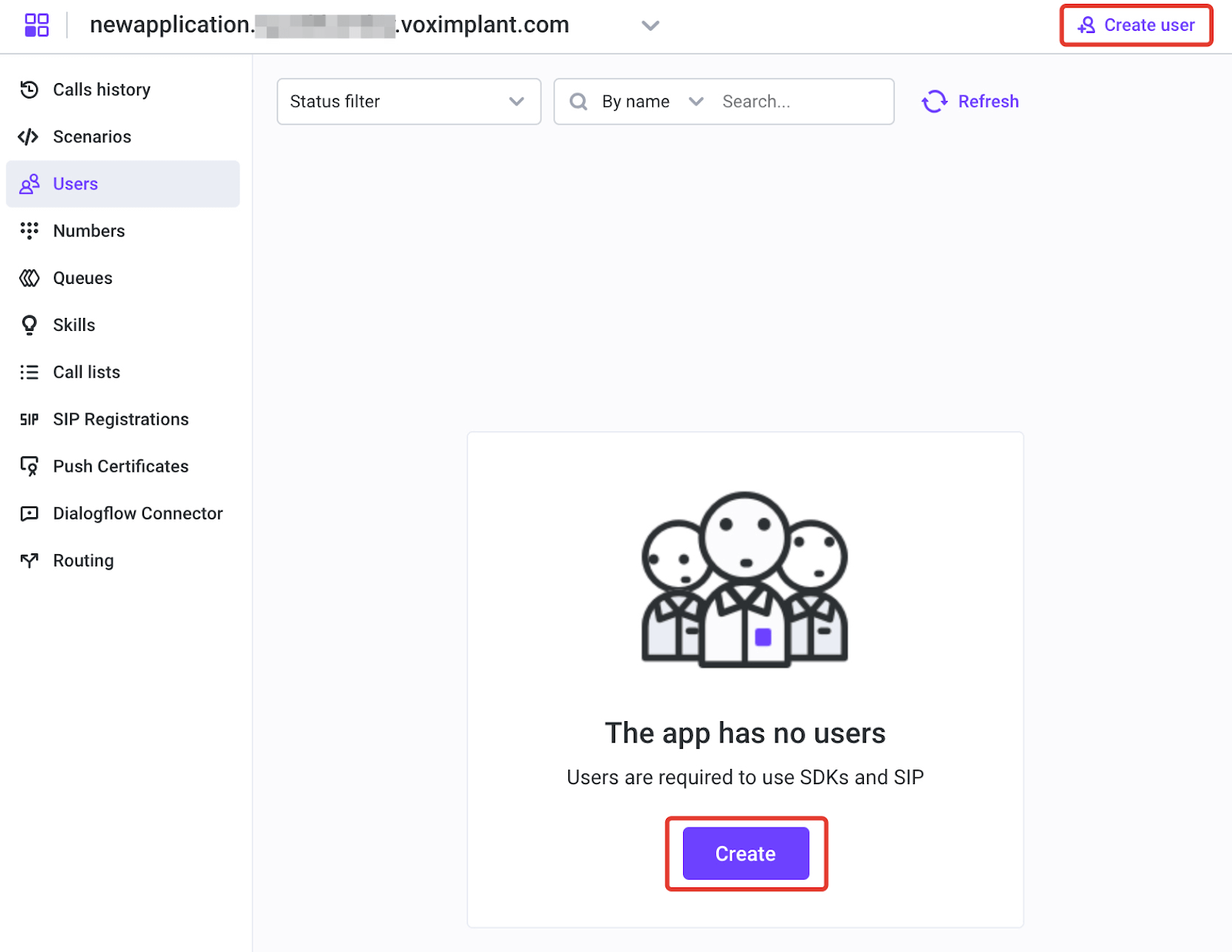Click the Refresh icon

click(x=934, y=101)
